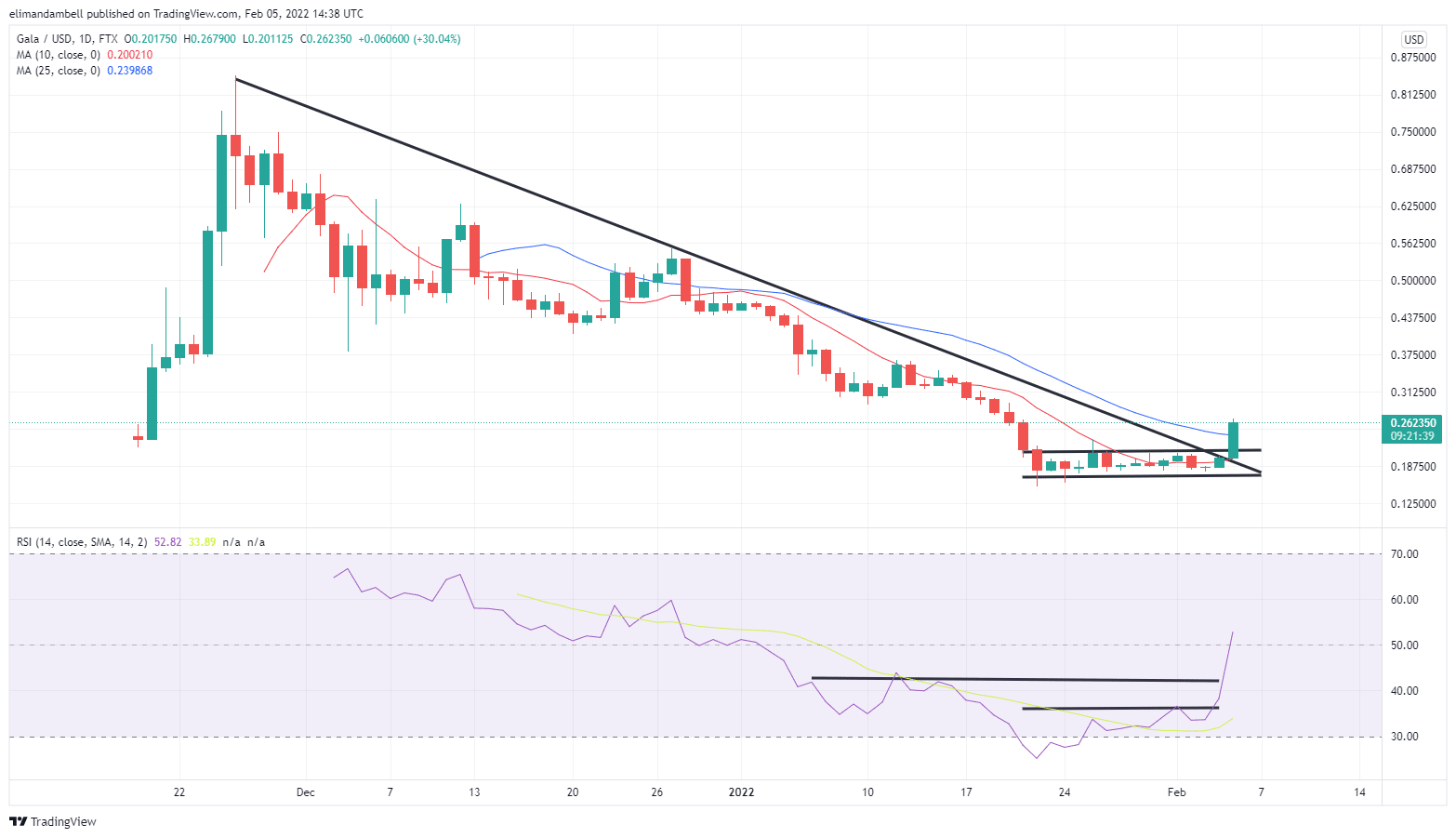
Task: Click the 0.375000 price axis label
Action: 1413,355
